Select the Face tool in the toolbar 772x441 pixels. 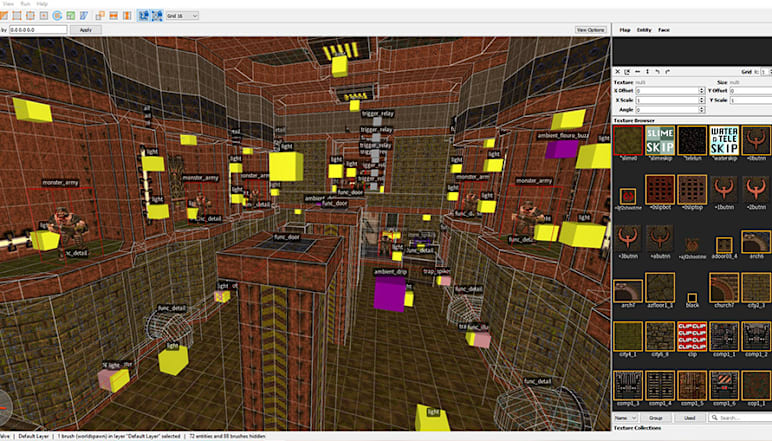tap(44, 16)
